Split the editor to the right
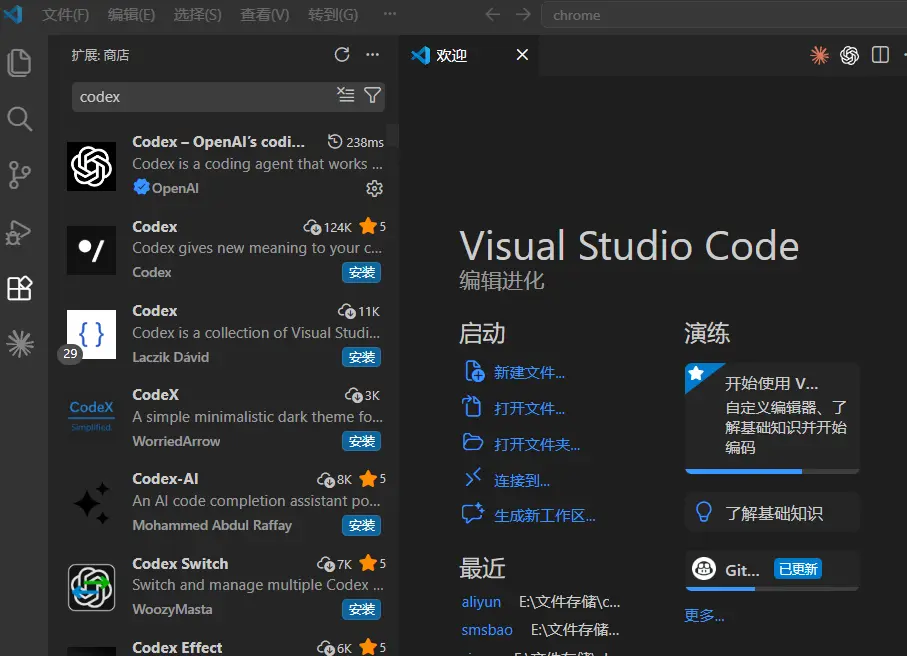 click(880, 55)
